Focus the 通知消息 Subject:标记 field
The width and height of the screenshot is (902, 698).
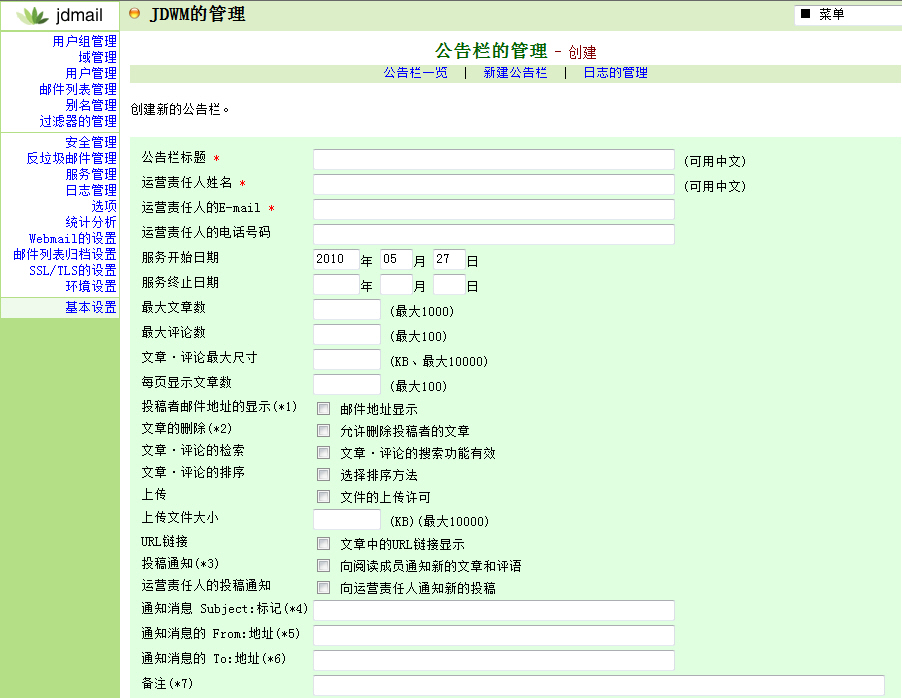[x=494, y=611]
